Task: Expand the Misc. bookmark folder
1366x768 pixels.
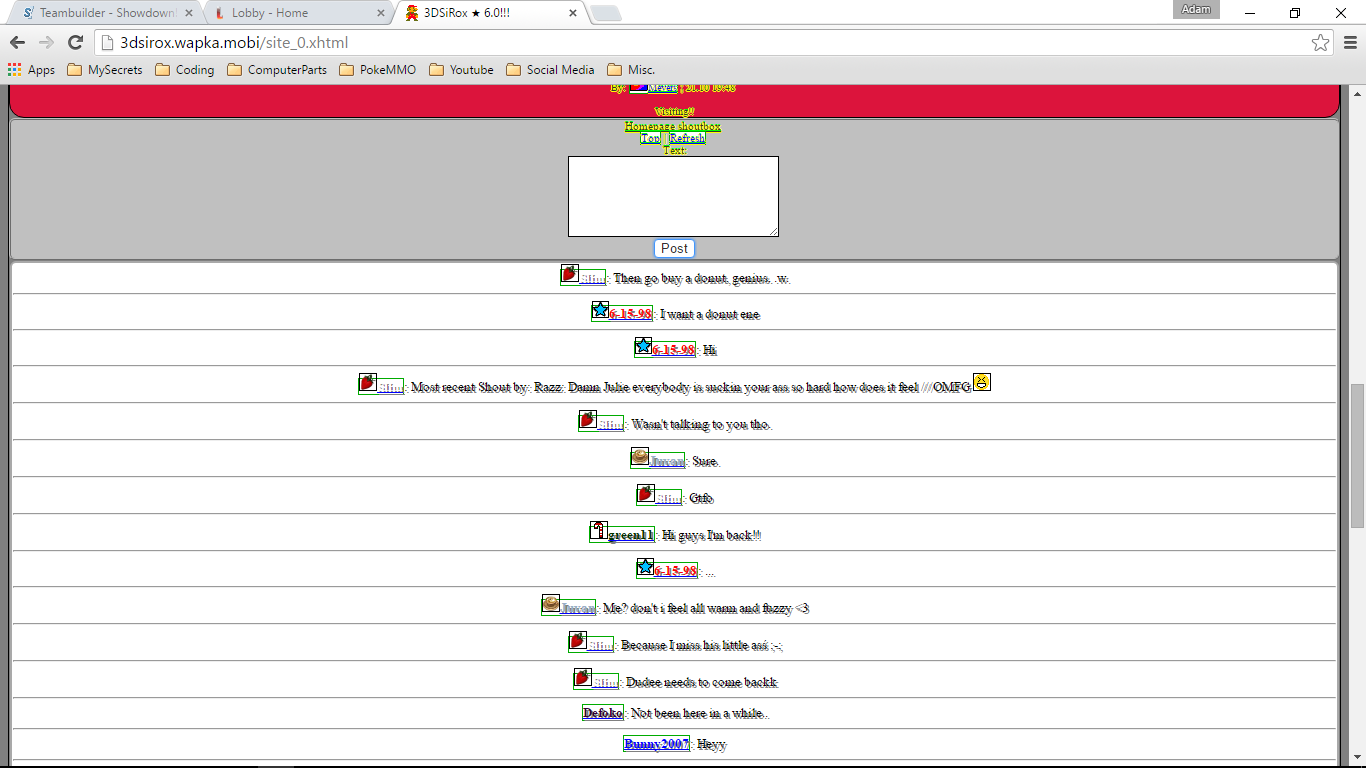Action: click(x=631, y=70)
